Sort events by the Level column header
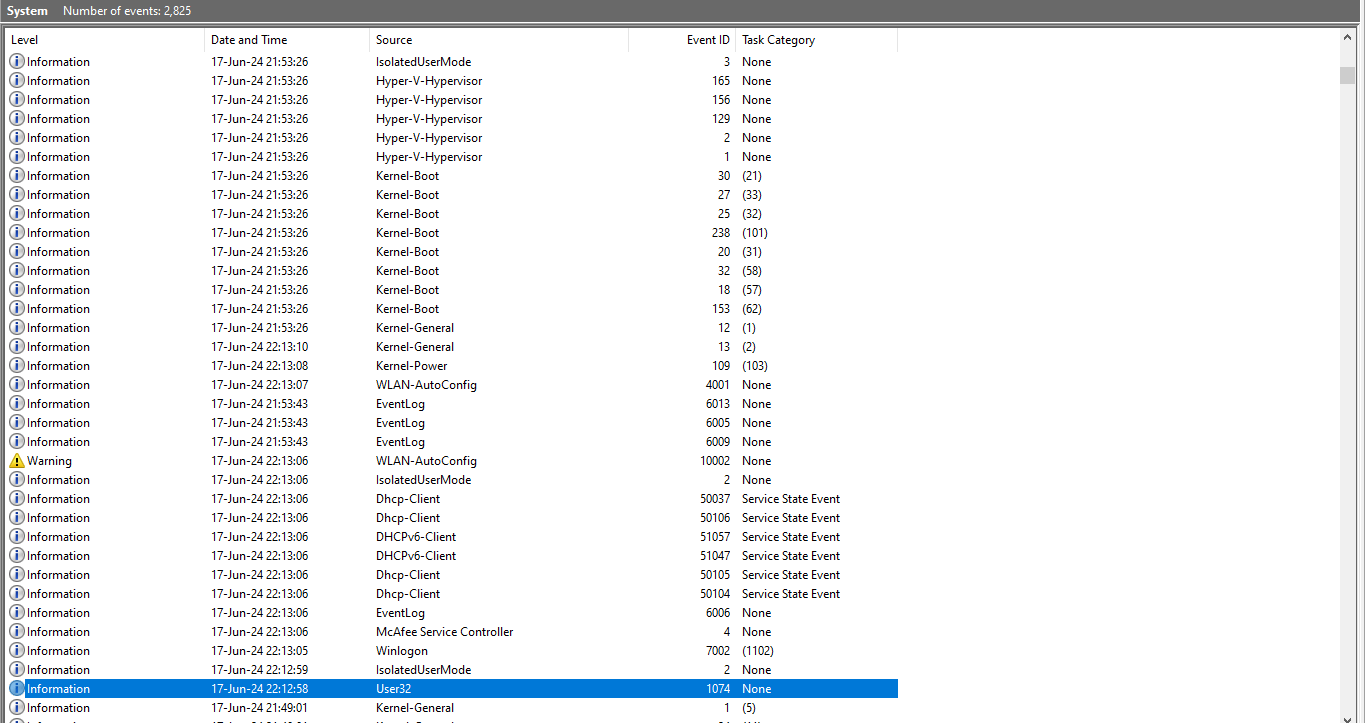This screenshot has width=1365, height=723. (x=104, y=40)
